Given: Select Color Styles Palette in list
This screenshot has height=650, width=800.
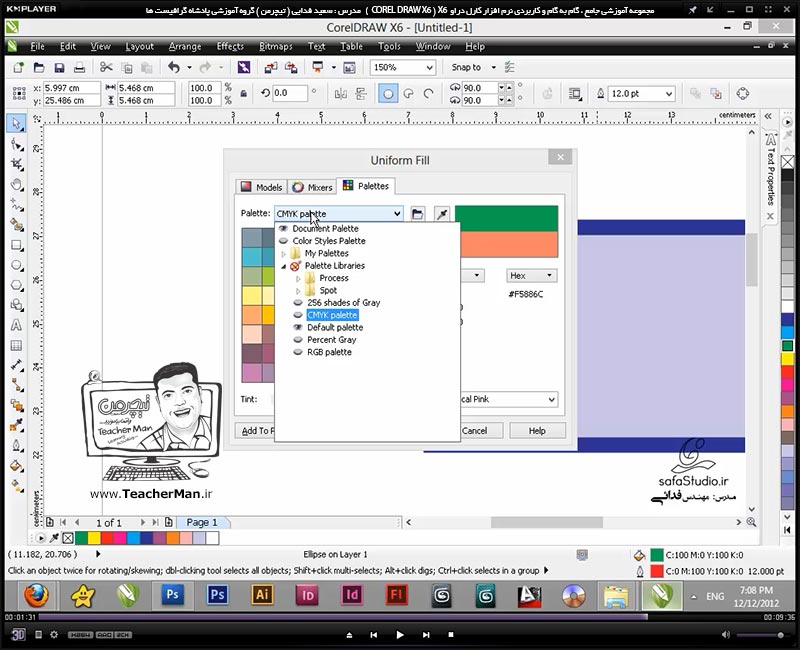Looking at the screenshot, I should point(329,241).
